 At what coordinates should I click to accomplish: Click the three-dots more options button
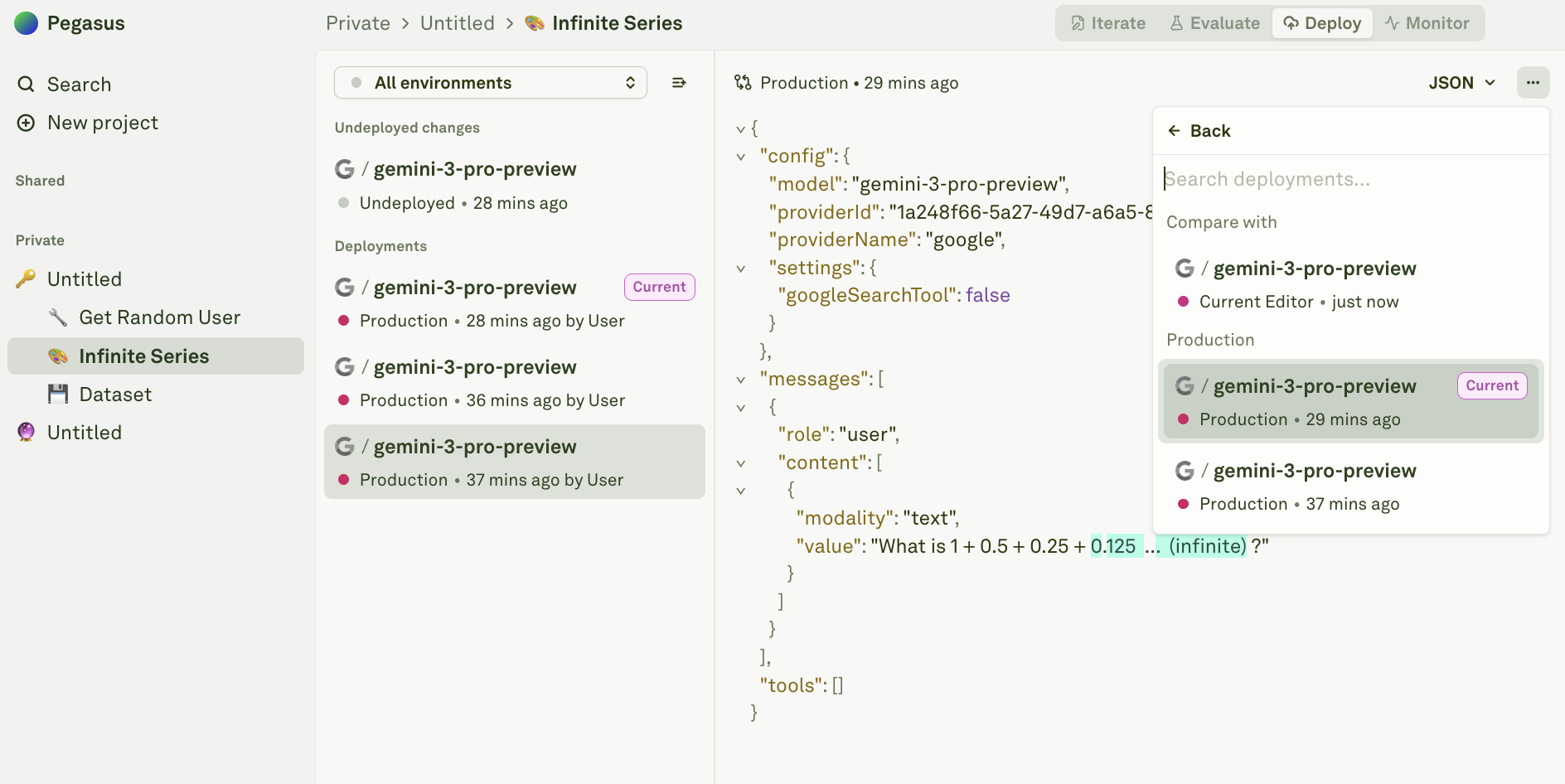pos(1534,83)
